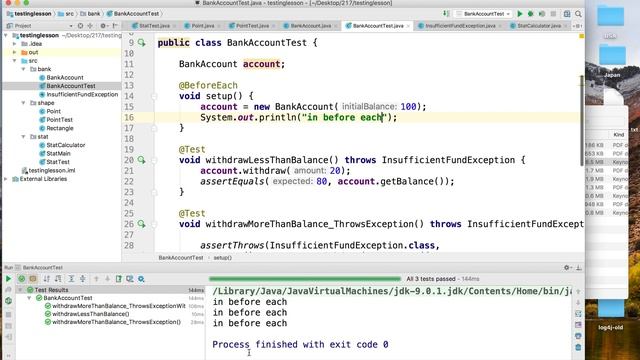Click Scroll from Source in Project panel
640x360 pixels.
point(80,25)
